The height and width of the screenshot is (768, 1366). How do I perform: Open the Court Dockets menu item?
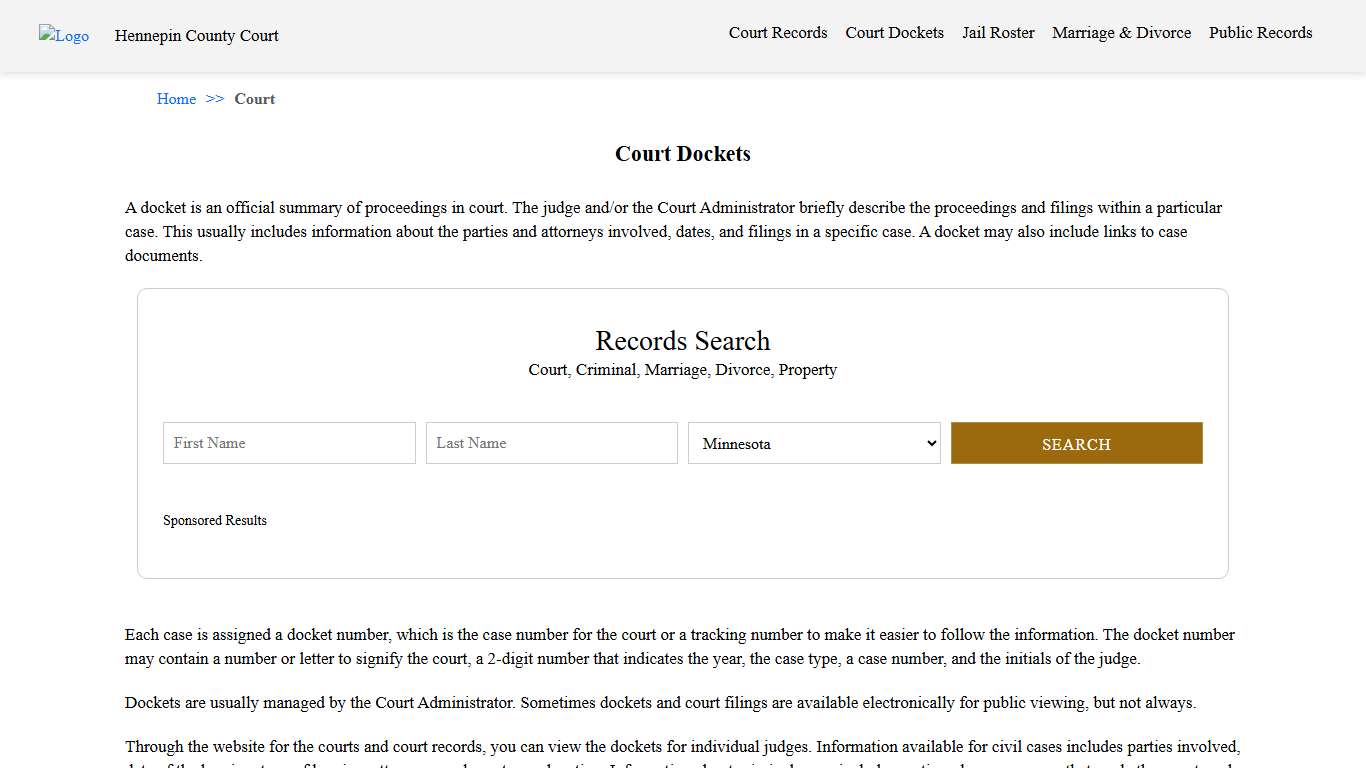tap(894, 33)
